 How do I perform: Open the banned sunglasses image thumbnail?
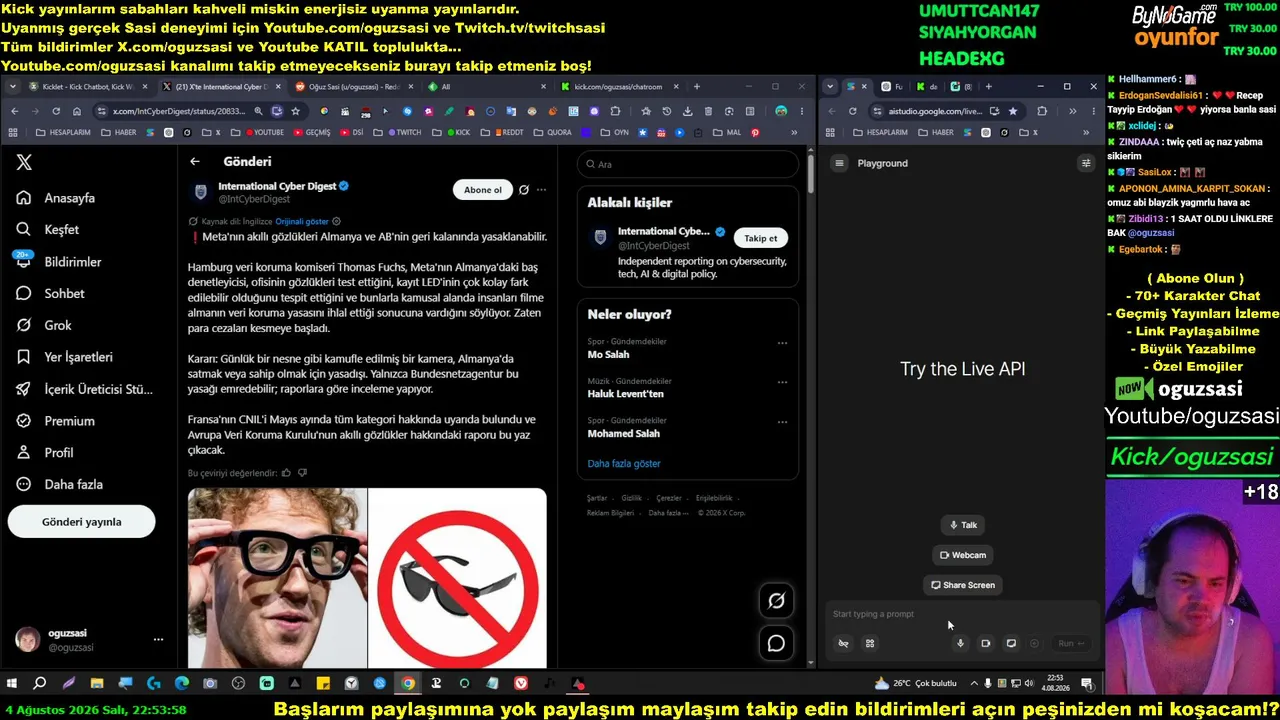pyautogui.click(x=458, y=577)
